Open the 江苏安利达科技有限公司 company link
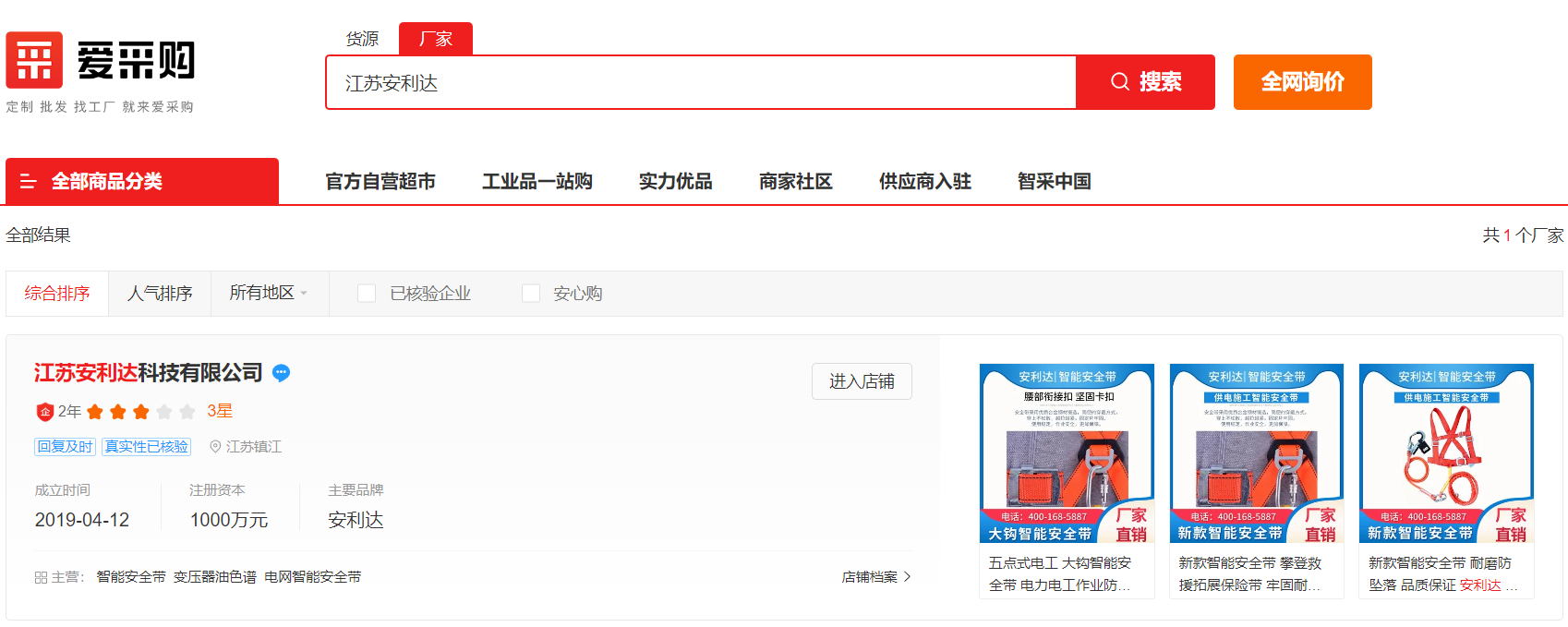Screen dimensions: 1568x627 point(149,373)
